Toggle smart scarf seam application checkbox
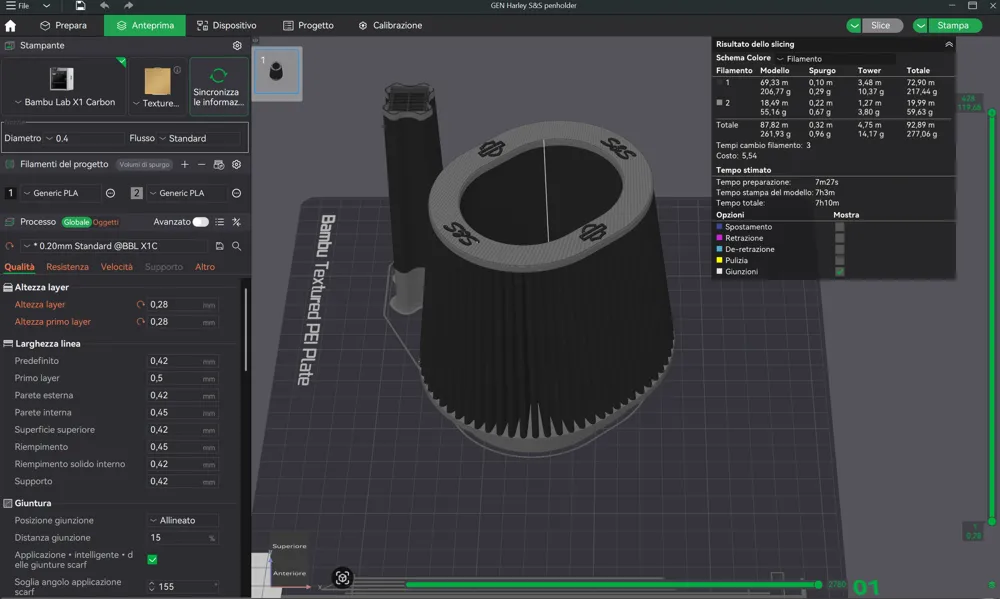 152,559
